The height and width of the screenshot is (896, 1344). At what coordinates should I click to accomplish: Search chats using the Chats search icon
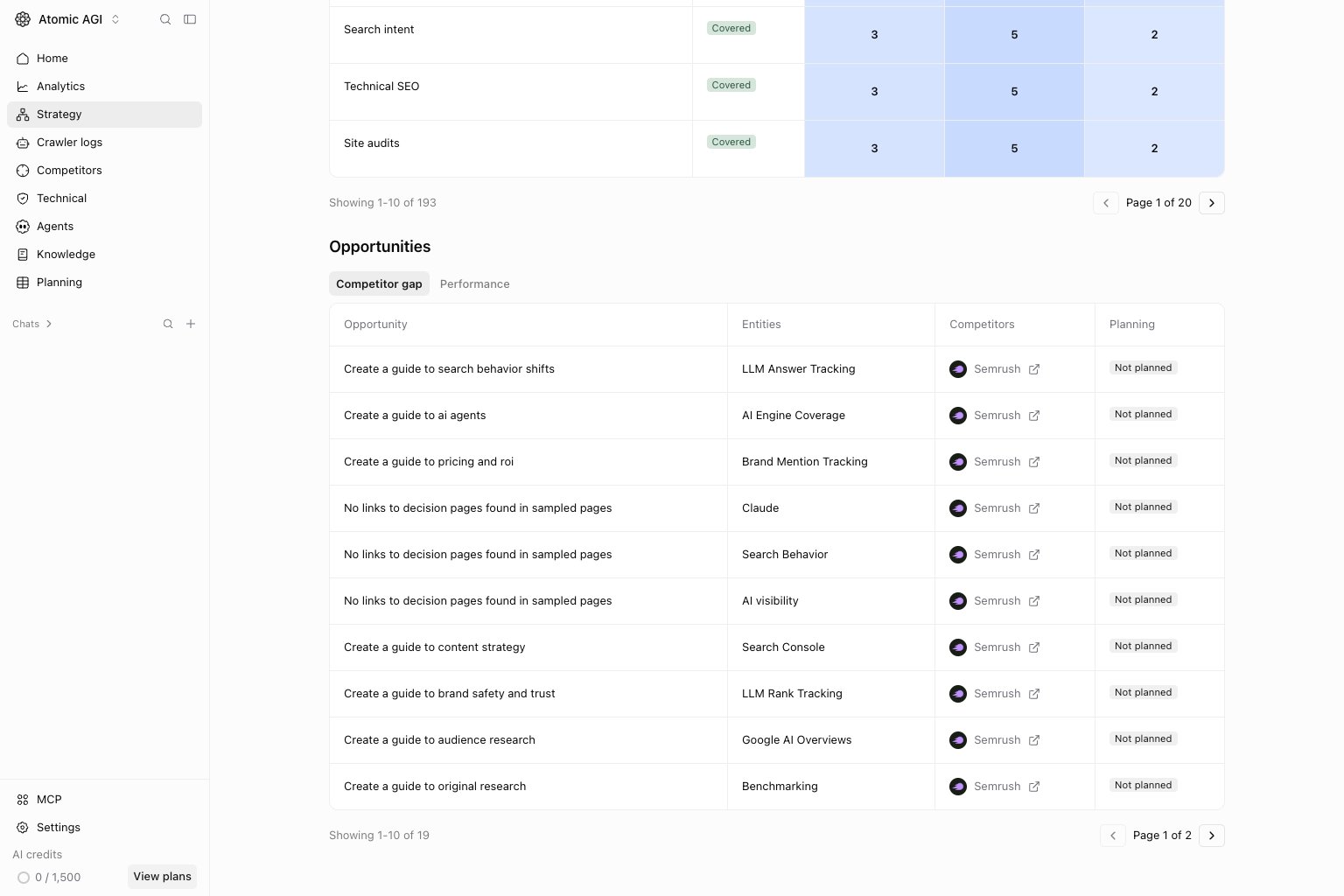pos(168,324)
